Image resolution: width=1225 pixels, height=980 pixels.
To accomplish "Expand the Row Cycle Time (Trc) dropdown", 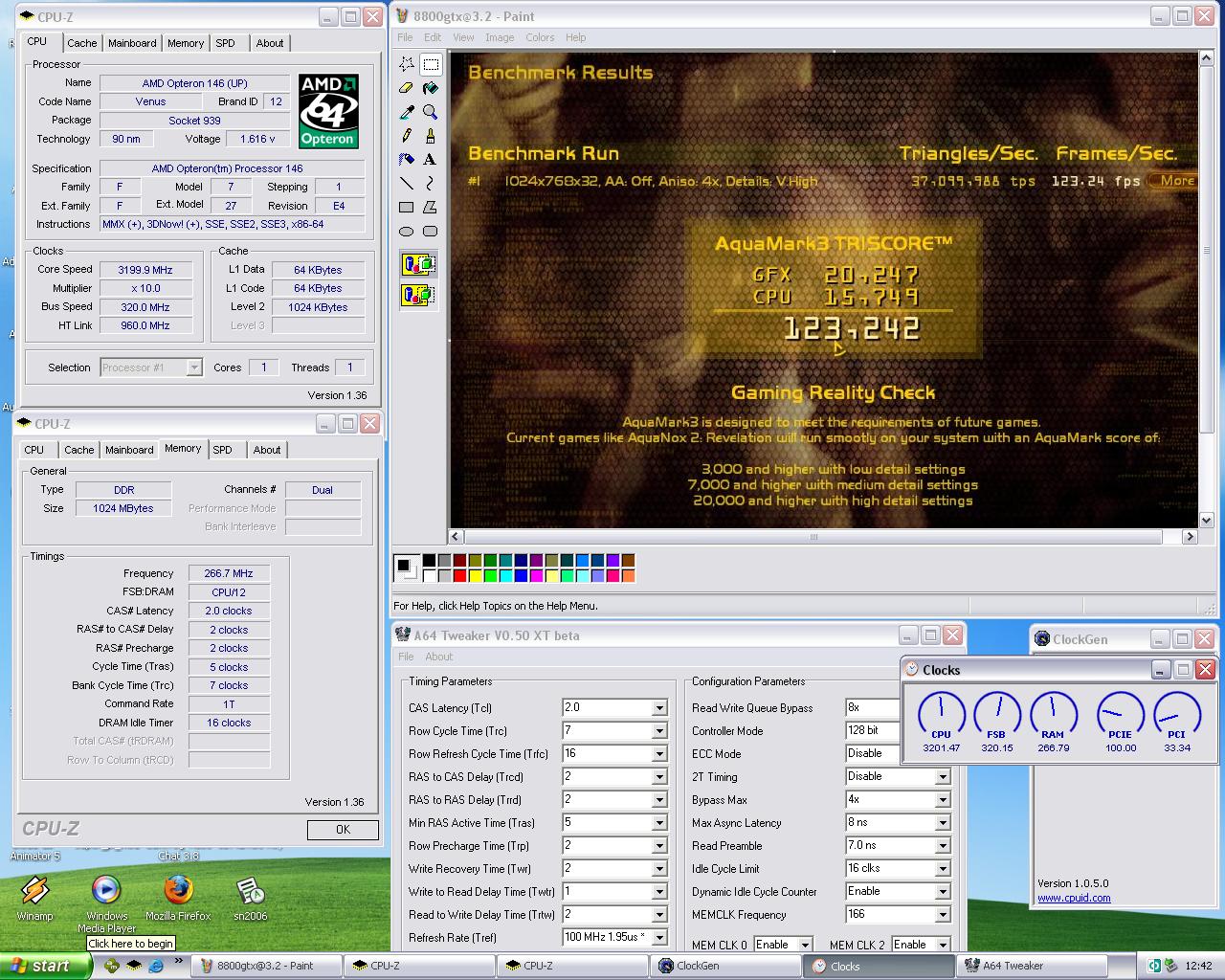I will [x=659, y=731].
